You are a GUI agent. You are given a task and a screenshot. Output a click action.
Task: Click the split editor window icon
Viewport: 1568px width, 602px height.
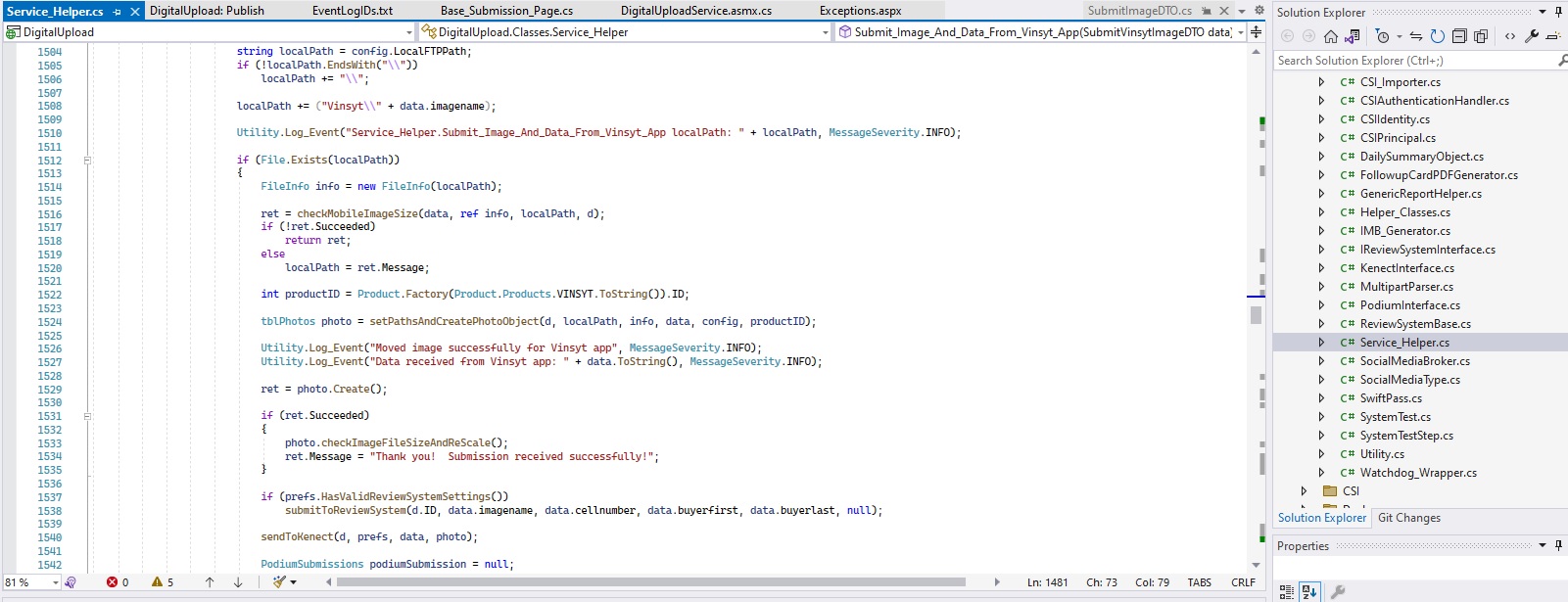click(1256, 32)
